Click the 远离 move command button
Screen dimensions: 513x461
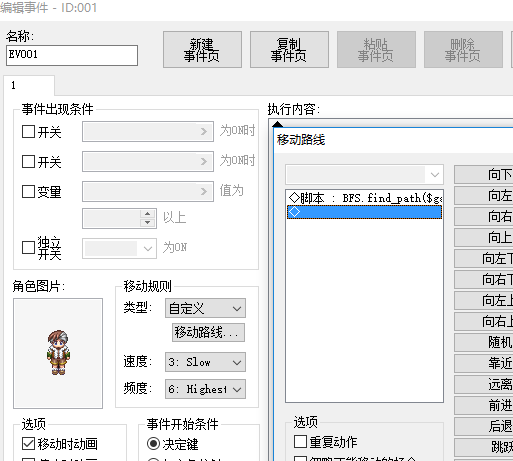484,385
